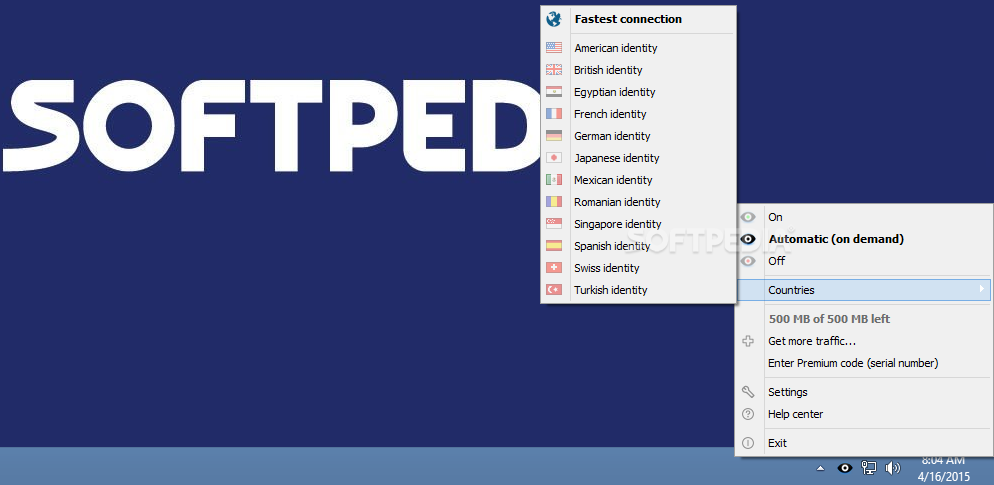
Task: Click the Mexican flag icon
Action: pyautogui.click(x=553, y=180)
